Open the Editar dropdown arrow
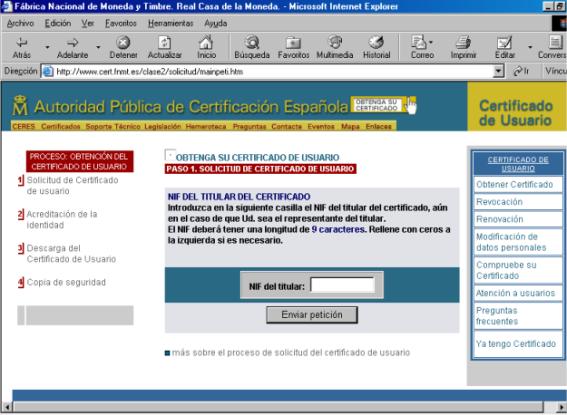The height and width of the screenshot is (415, 567). (x=530, y=47)
